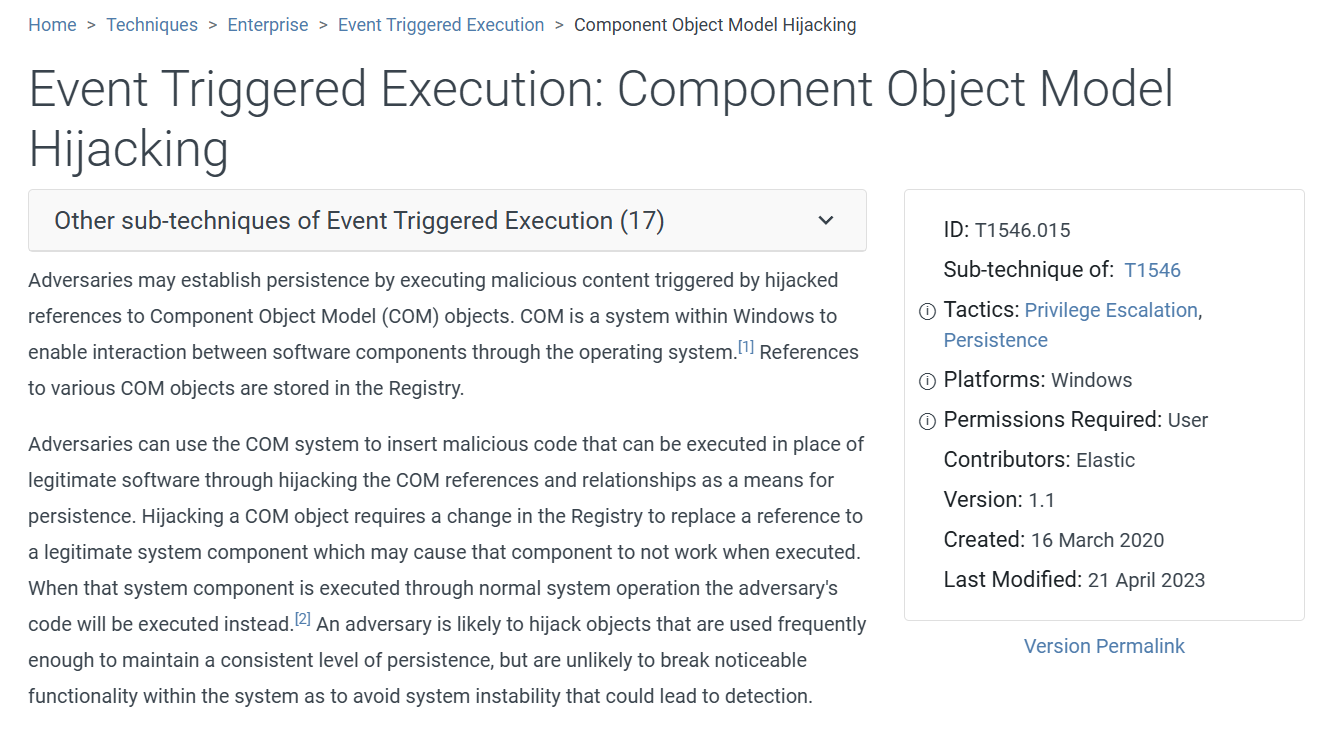Click the info icon beside Tactics
1322x730 pixels.
pos(927,311)
